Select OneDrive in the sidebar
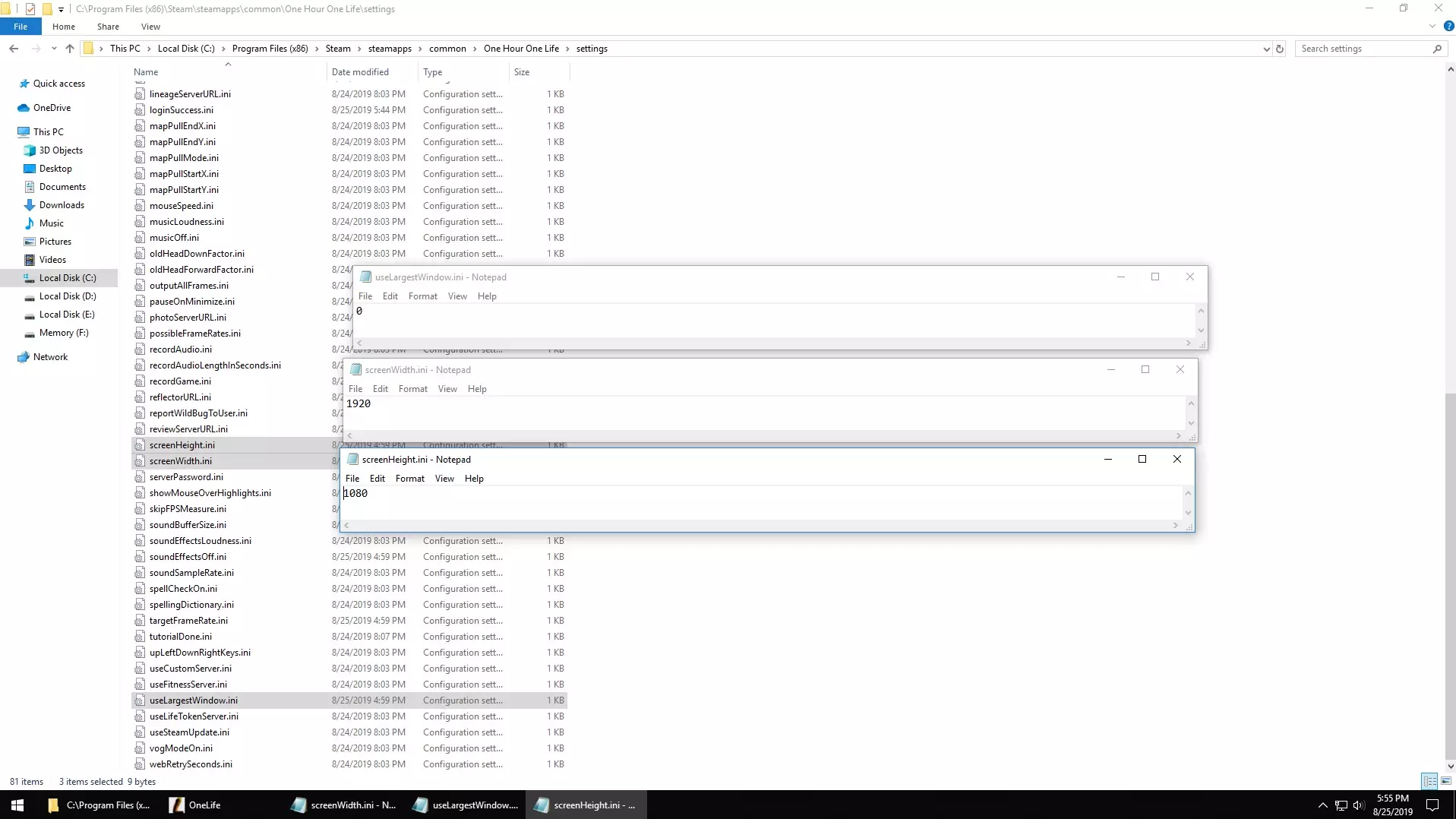 click(x=52, y=108)
